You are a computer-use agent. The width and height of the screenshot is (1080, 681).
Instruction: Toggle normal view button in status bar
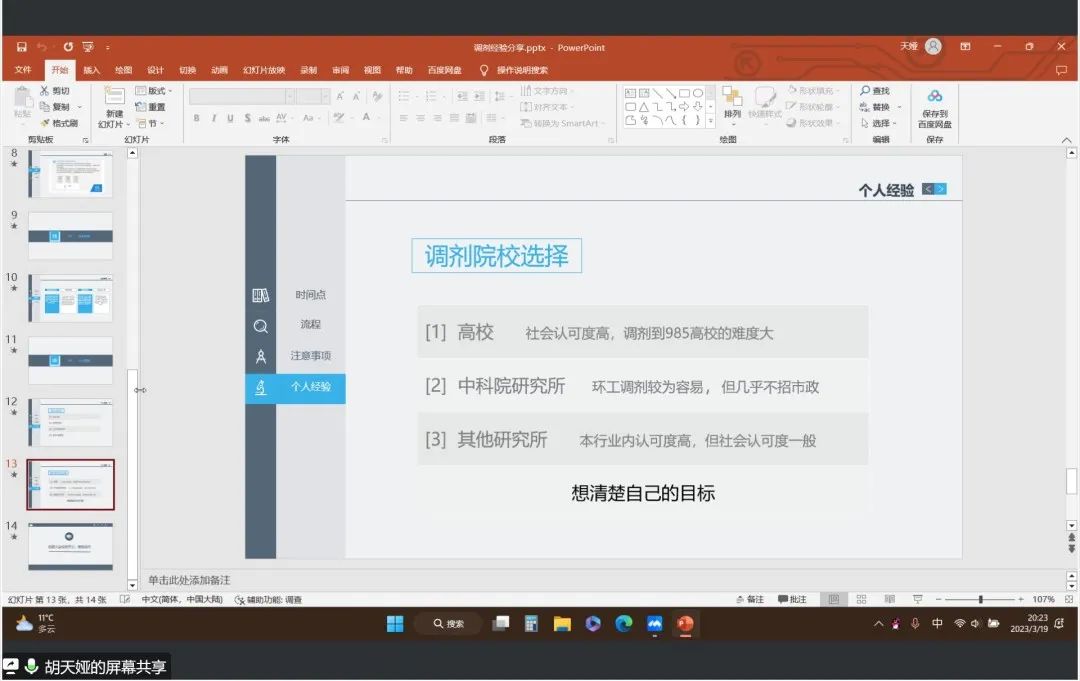point(832,599)
